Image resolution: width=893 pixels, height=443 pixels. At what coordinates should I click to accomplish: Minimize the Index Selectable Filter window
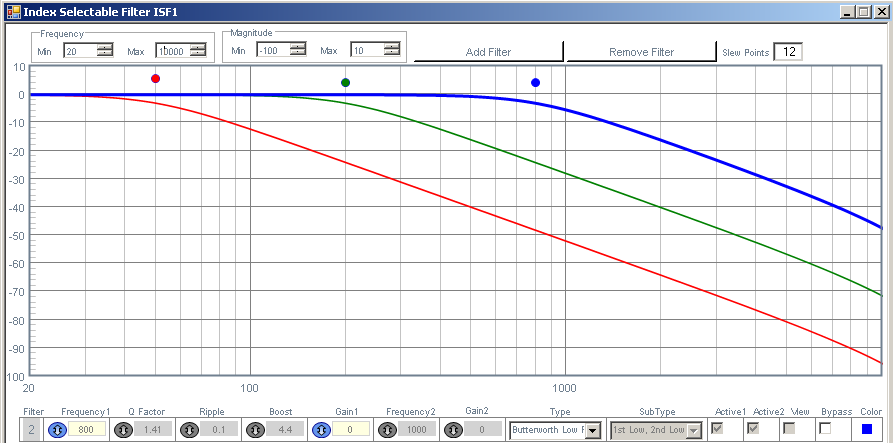point(849,11)
